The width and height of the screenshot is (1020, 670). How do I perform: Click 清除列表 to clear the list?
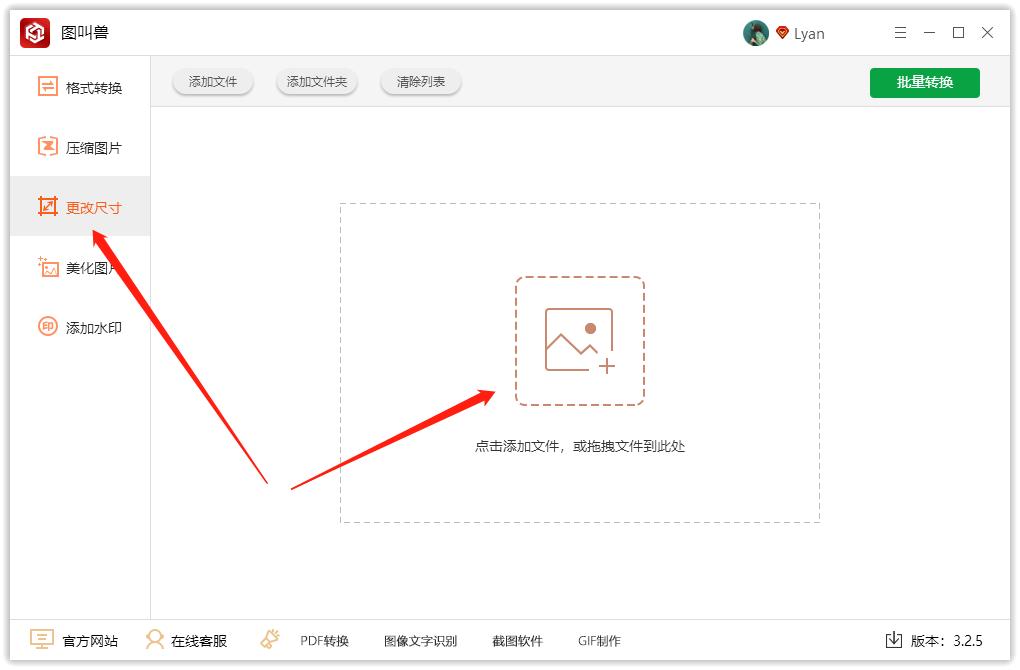click(x=421, y=82)
